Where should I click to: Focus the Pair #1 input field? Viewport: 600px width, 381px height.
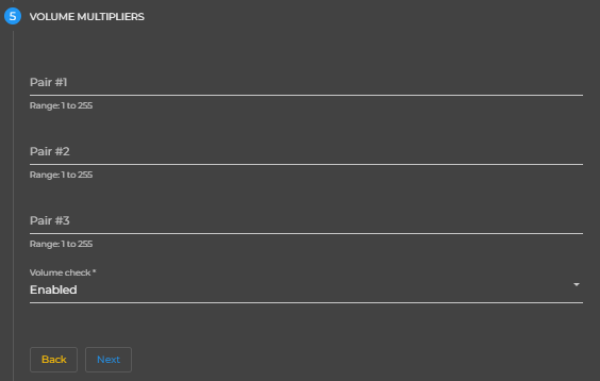pos(306,82)
